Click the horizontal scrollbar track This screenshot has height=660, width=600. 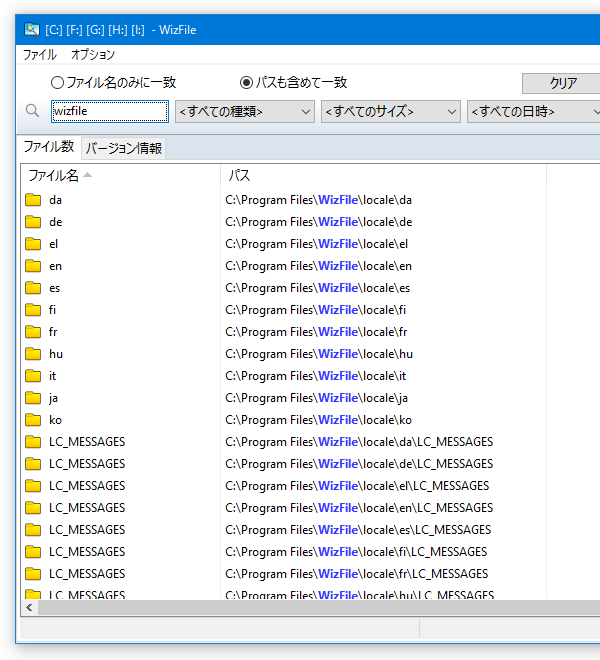click(x=319, y=607)
